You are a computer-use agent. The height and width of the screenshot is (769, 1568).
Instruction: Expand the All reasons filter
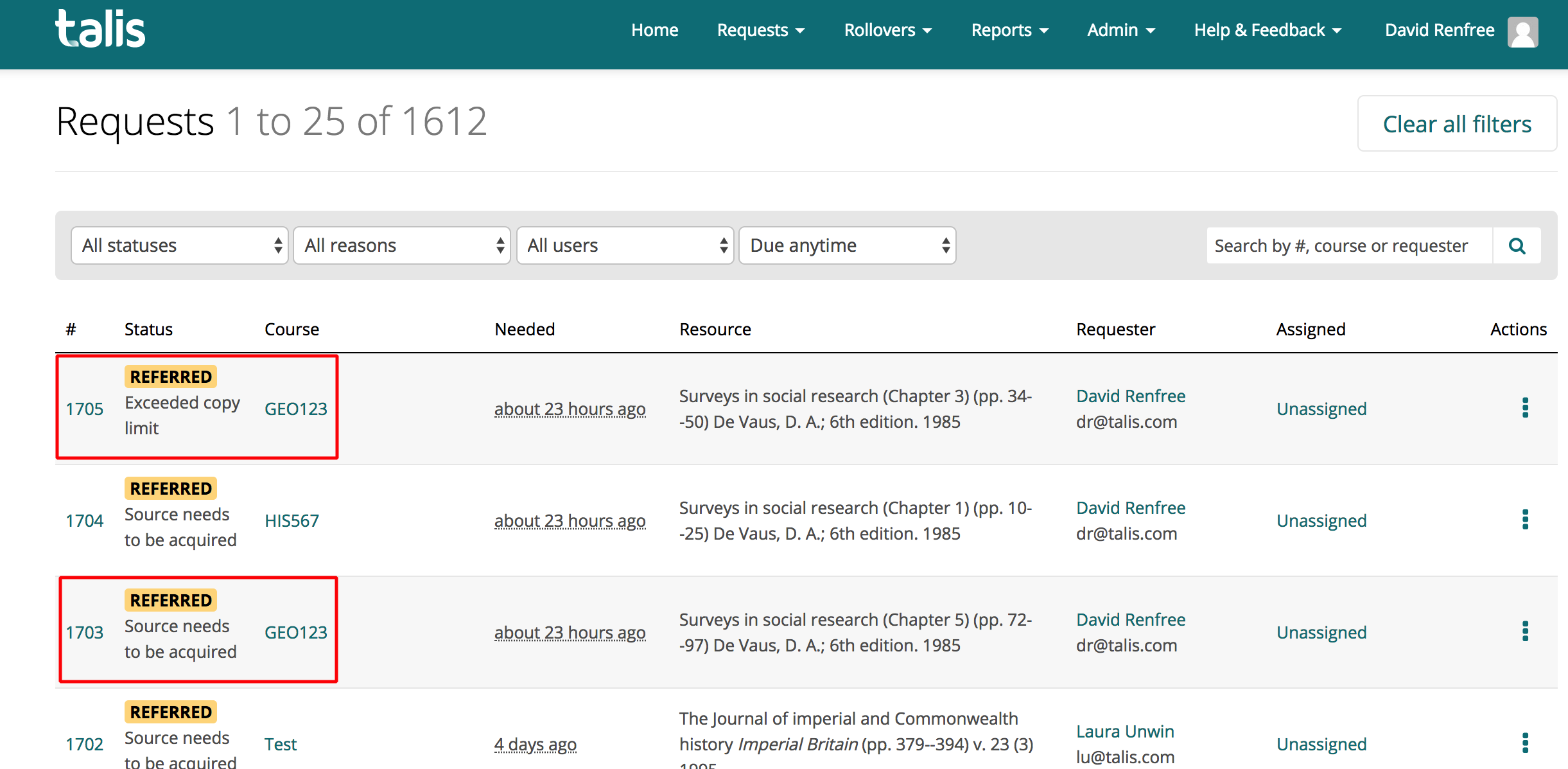pos(402,245)
